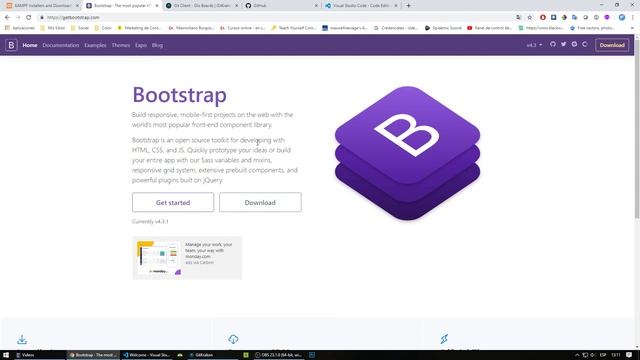Image resolution: width=640 pixels, height=360 pixels.
Task: Open the Free vectors, photo... bookmark
Action: click(x=592, y=28)
